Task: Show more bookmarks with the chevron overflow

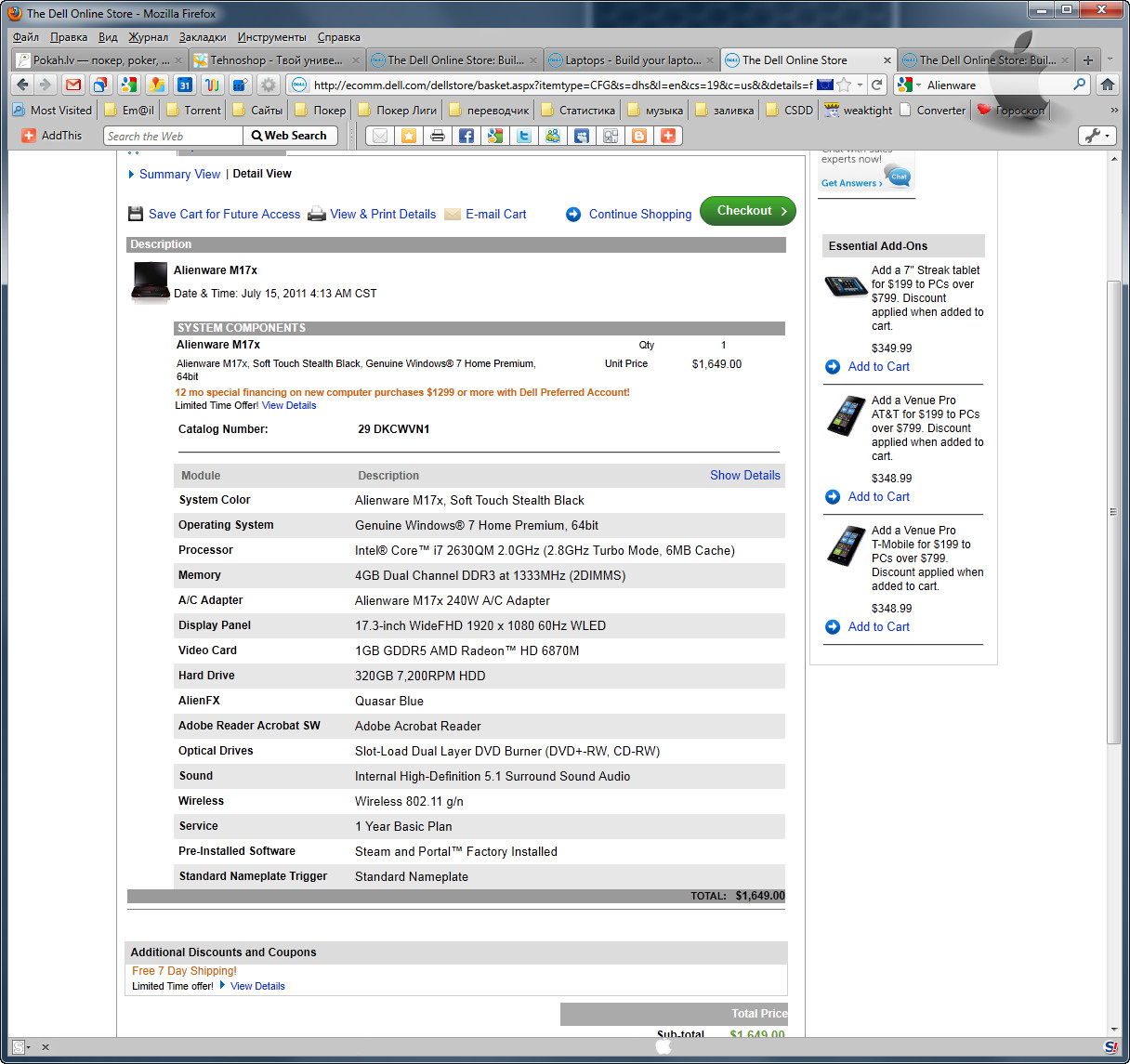Action: (x=1114, y=110)
